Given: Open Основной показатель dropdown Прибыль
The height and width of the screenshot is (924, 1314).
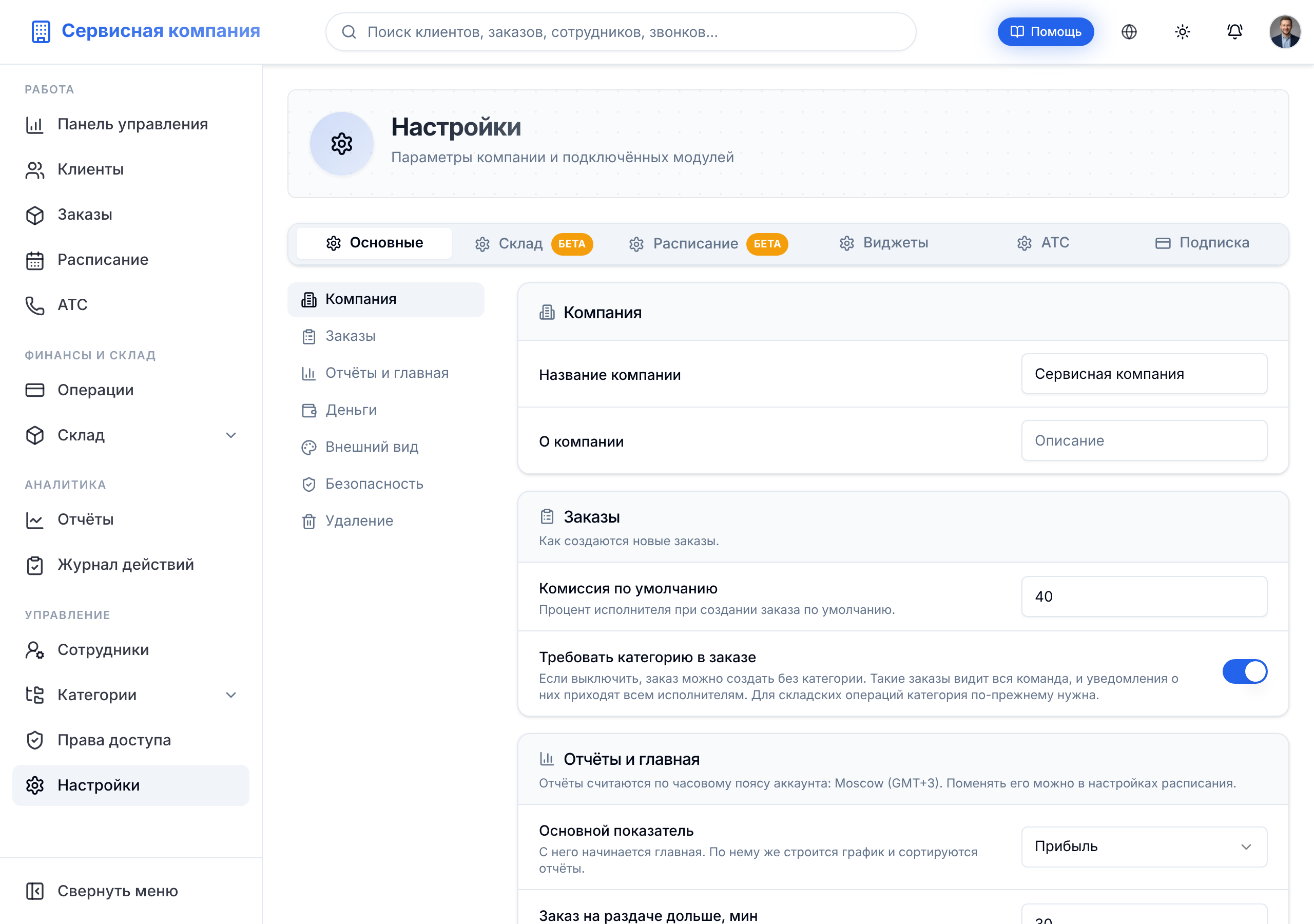Looking at the screenshot, I should click(1144, 846).
